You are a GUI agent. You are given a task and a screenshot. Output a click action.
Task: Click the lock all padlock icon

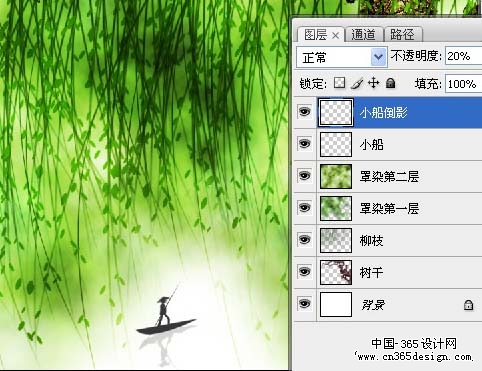(x=390, y=83)
